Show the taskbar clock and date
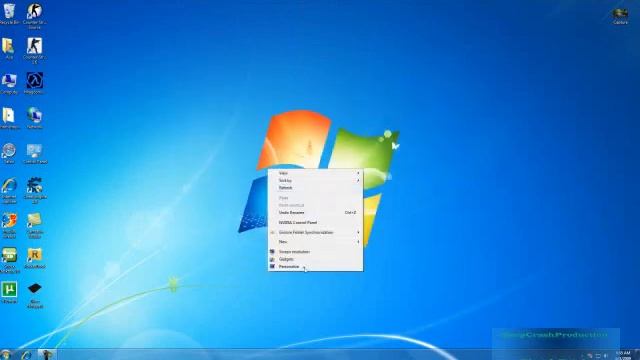This screenshot has height=360, width=640. [x=623, y=355]
